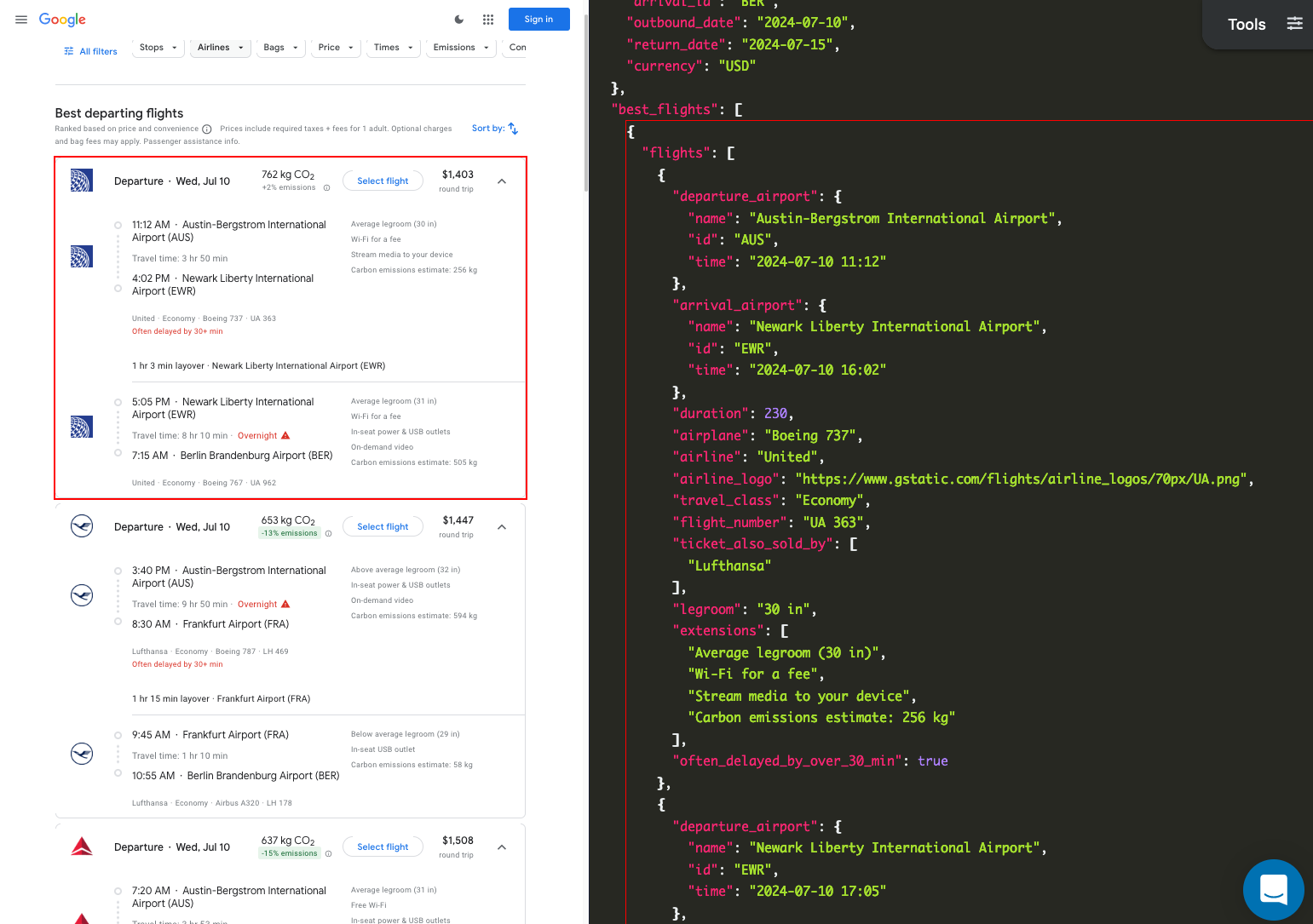The width and height of the screenshot is (1313, 924).
Task: Click Lufthansa logo beside the 3:40 PM leg
Action: tap(82, 594)
